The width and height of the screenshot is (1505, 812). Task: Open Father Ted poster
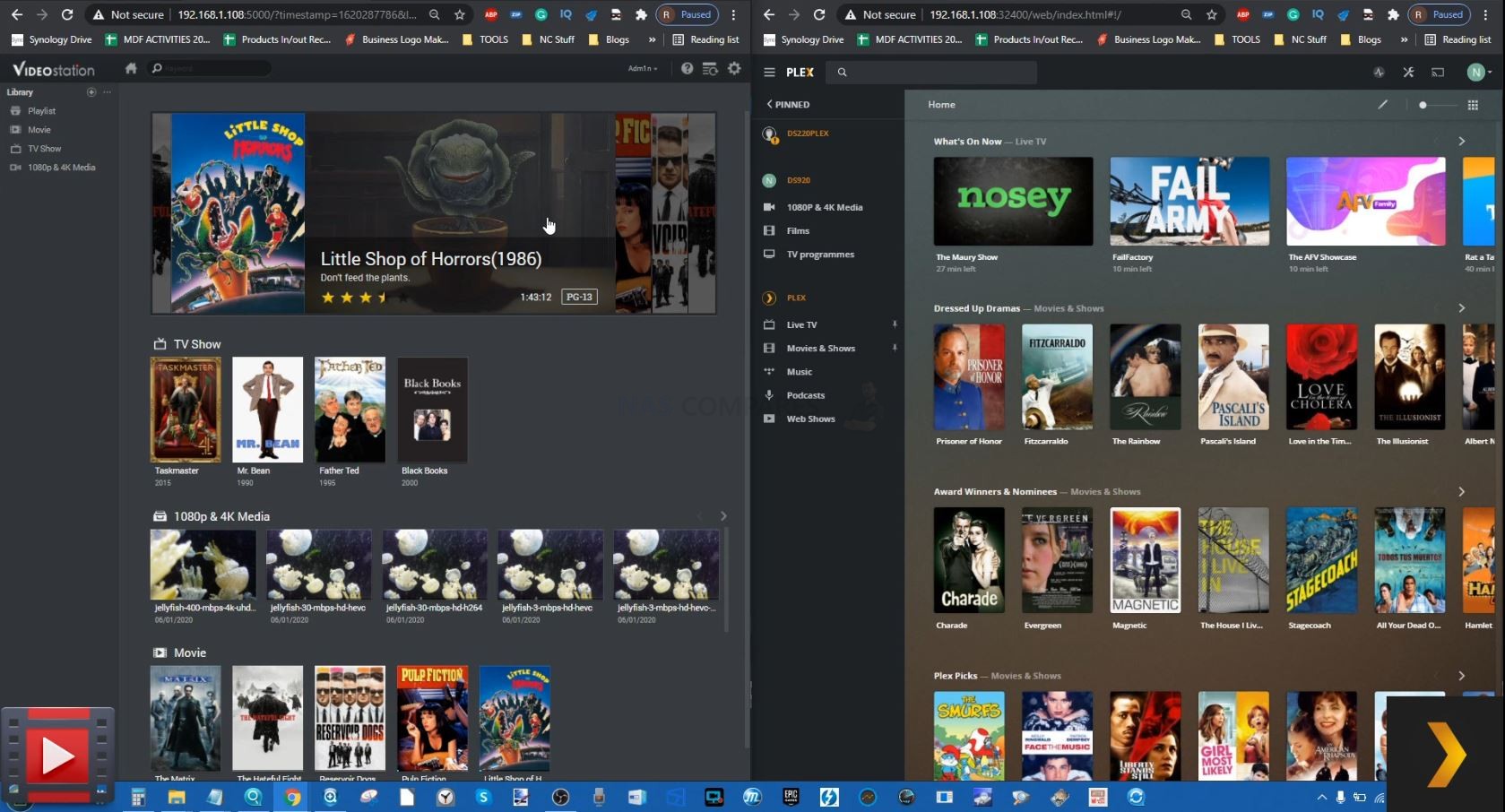(350, 410)
